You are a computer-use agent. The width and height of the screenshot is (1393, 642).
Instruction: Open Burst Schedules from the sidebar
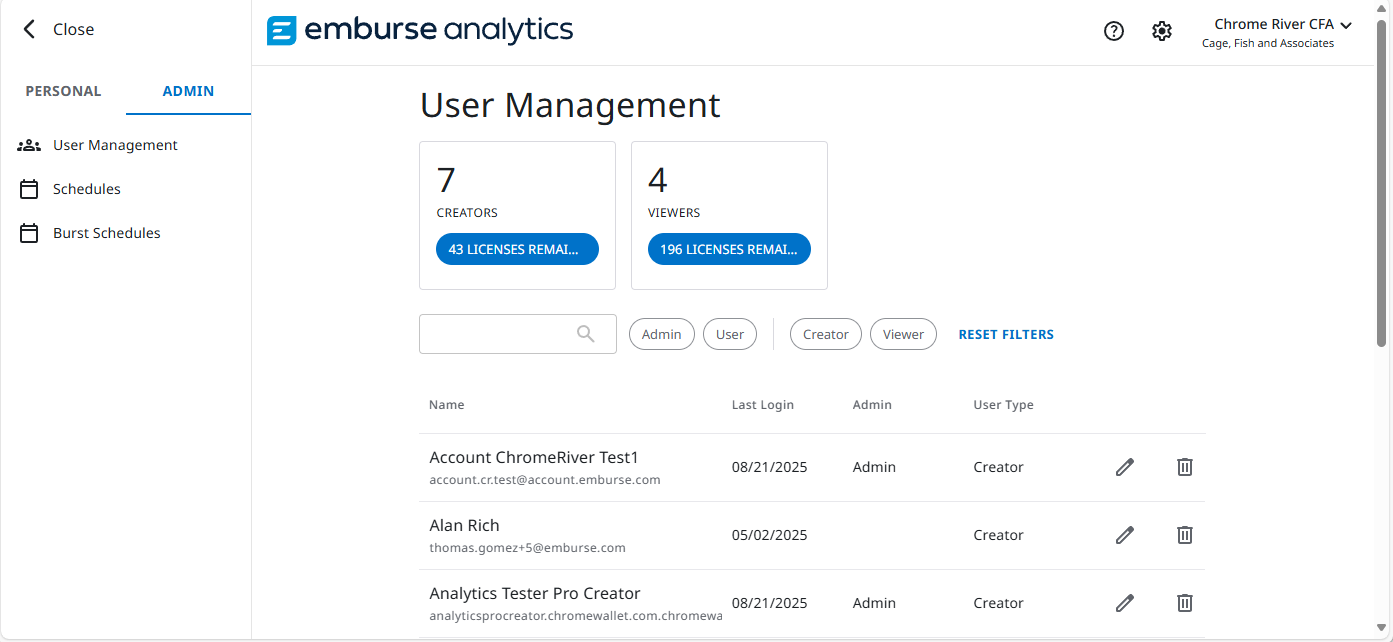(x=106, y=232)
